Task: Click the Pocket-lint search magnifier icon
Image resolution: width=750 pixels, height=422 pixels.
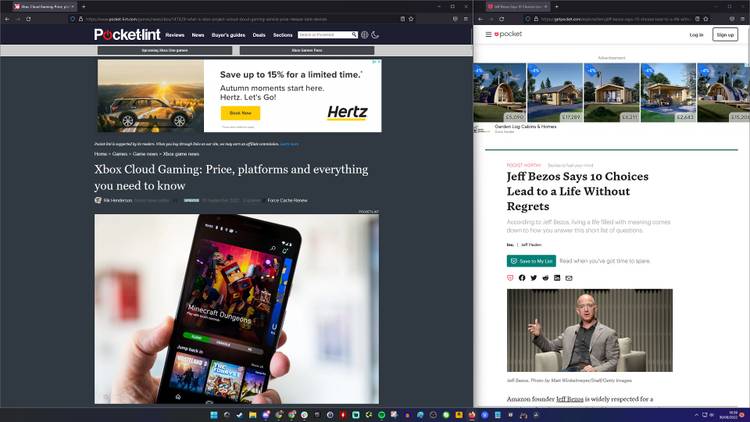Action: click(354, 35)
